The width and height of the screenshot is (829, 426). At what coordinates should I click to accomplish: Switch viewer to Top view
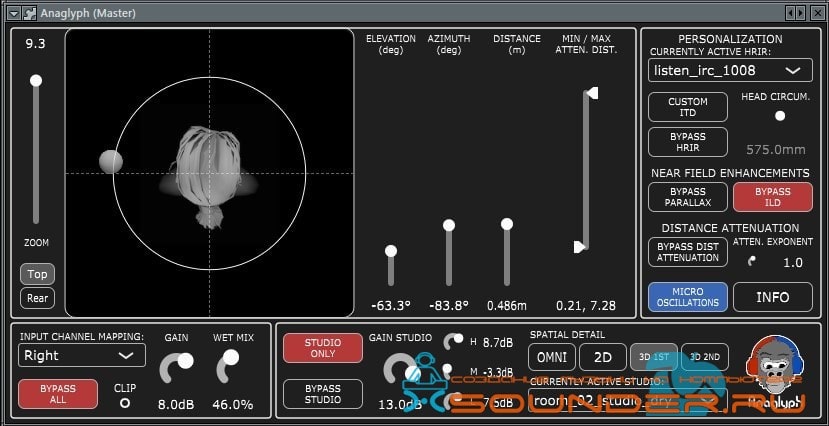point(38,274)
